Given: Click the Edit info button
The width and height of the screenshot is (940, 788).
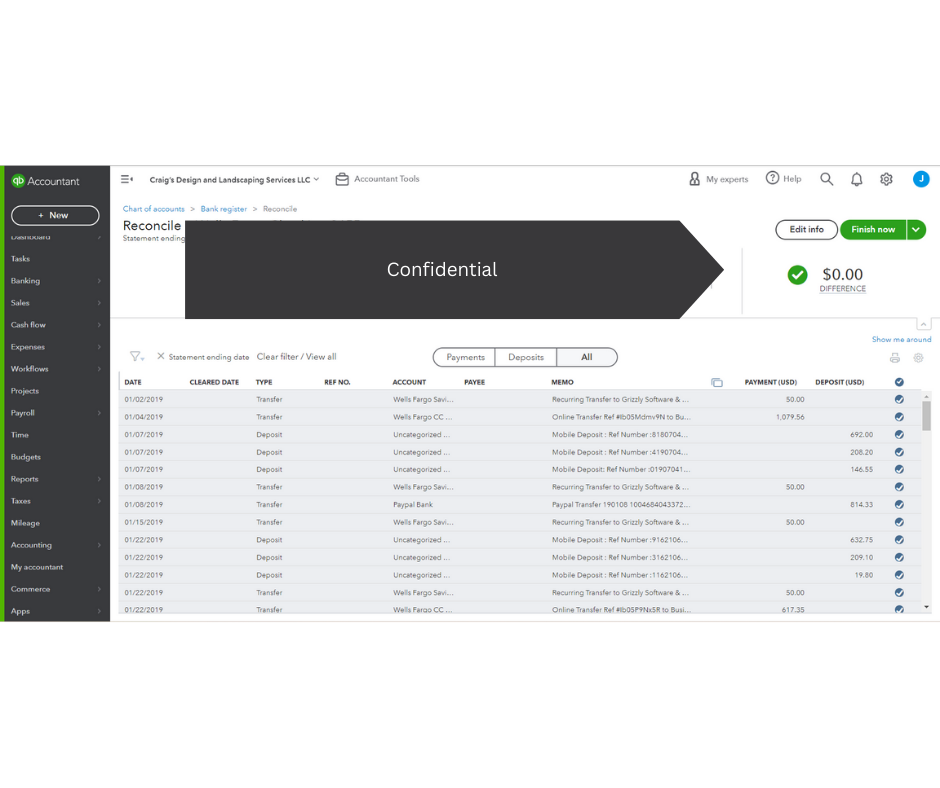Looking at the screenshot, I should pyautogui.click(x=806, y=230).
